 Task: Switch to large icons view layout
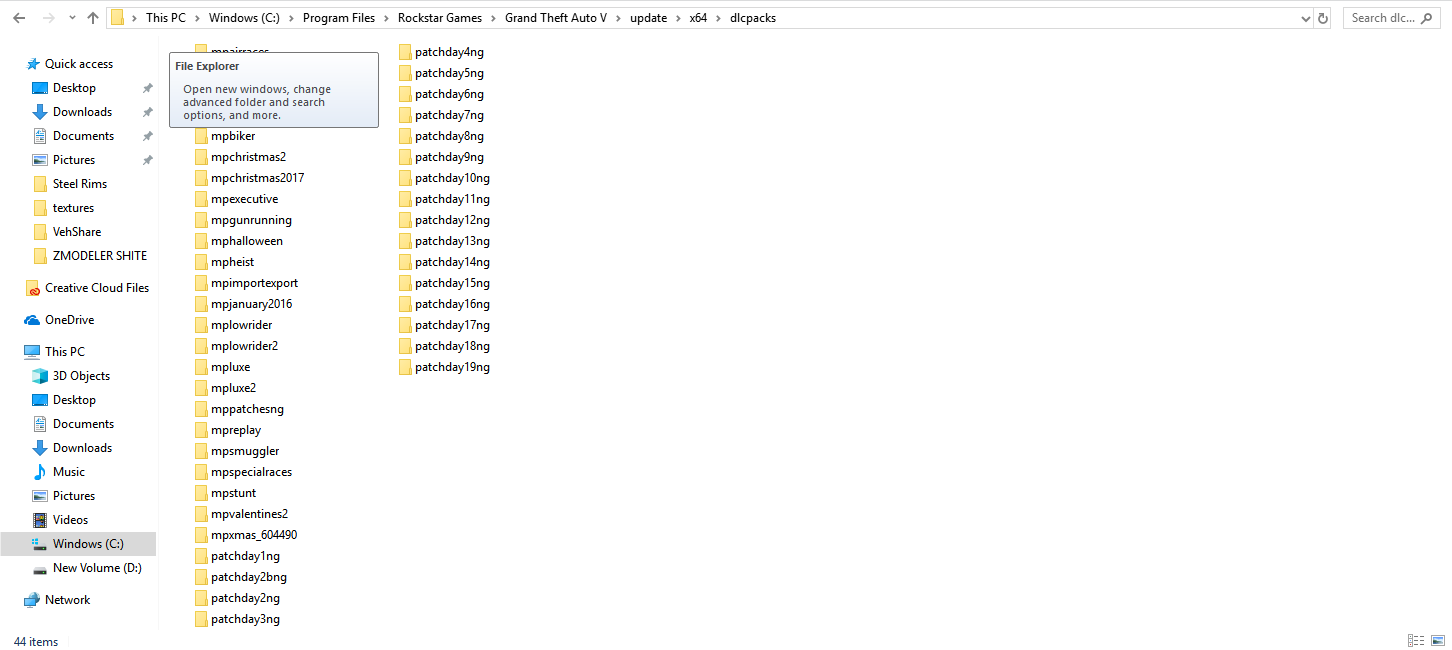1437,640
